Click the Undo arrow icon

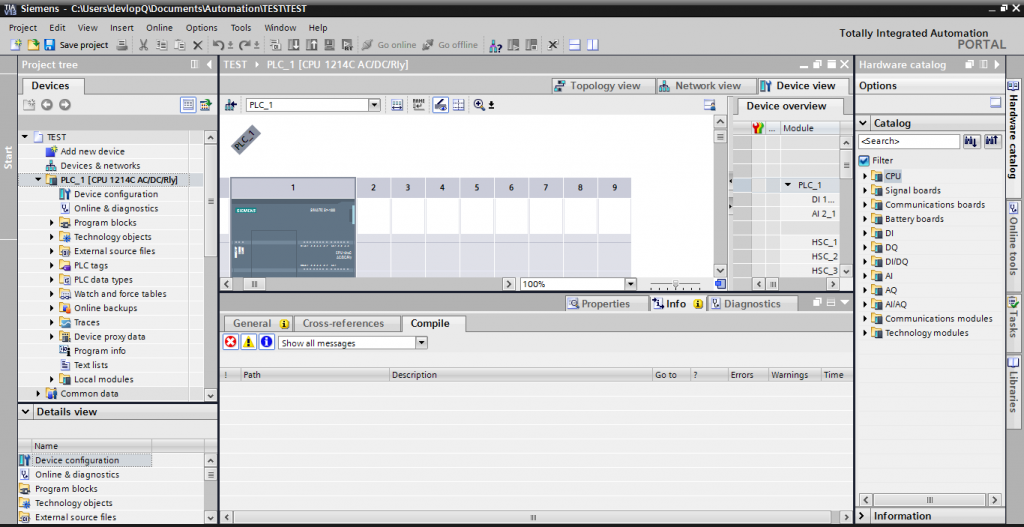point(218,45)
